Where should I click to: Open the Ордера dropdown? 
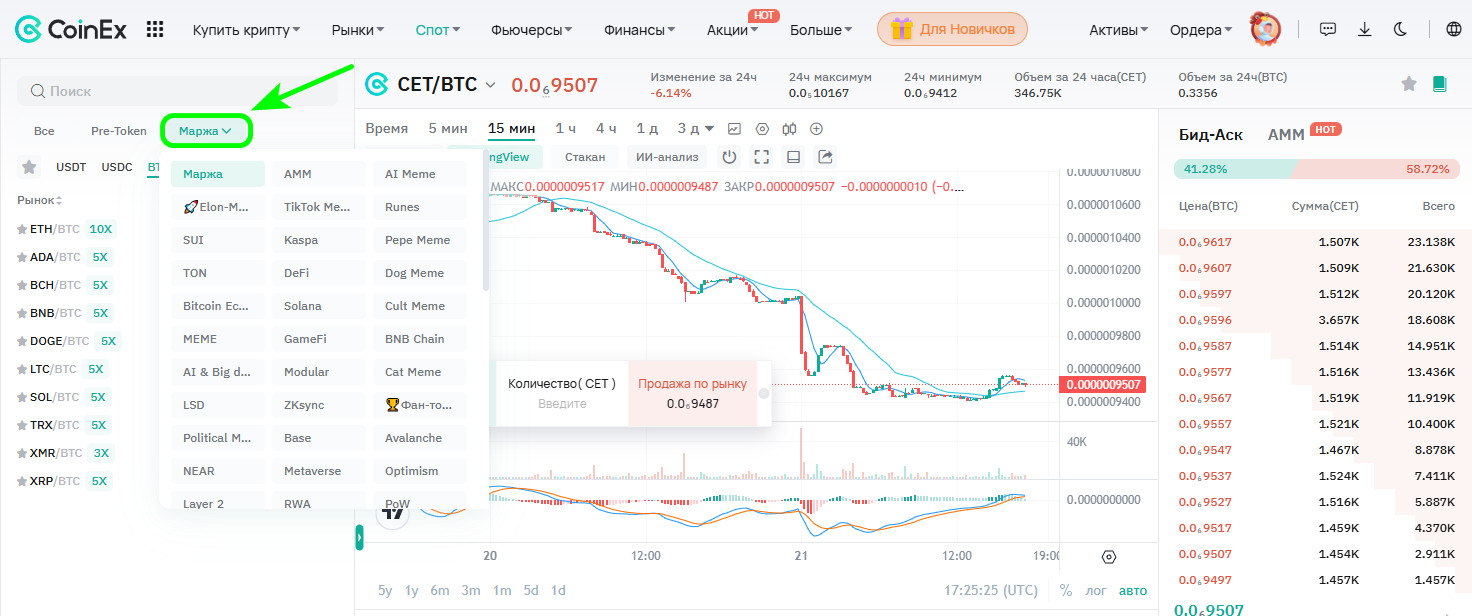point(1202,30)
